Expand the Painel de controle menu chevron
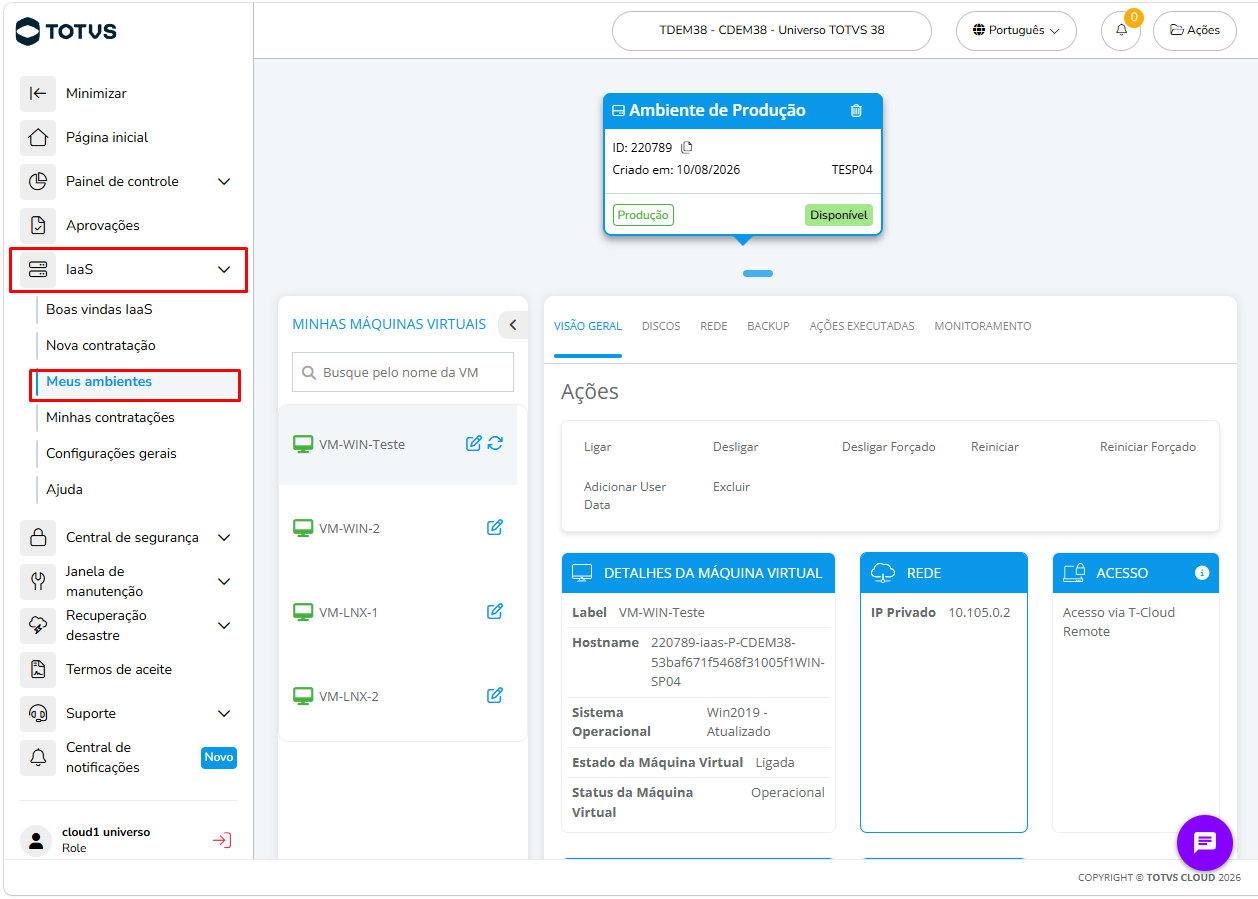 coord(224,181)
